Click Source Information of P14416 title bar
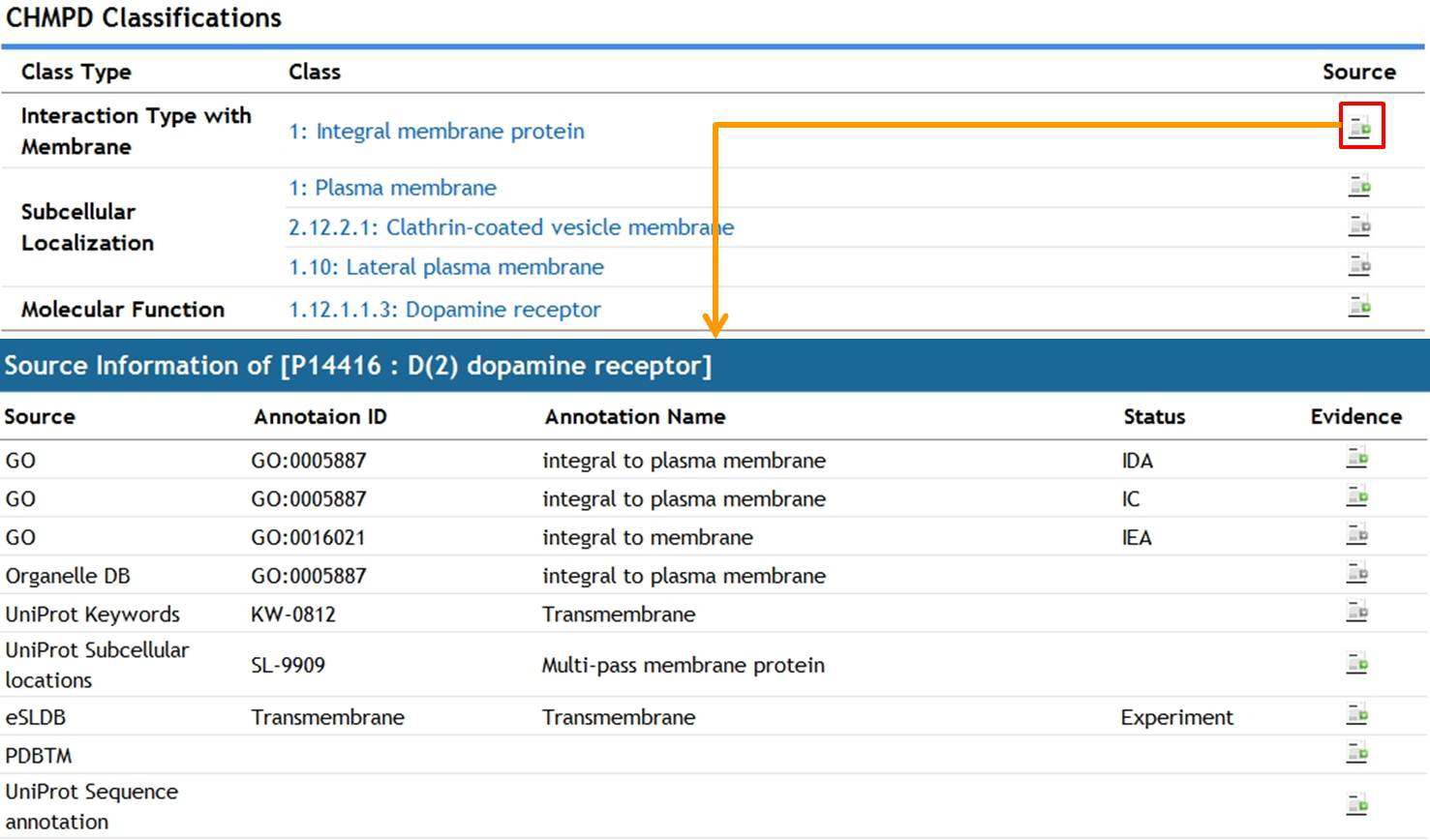1430x840 pixels. 715,365
